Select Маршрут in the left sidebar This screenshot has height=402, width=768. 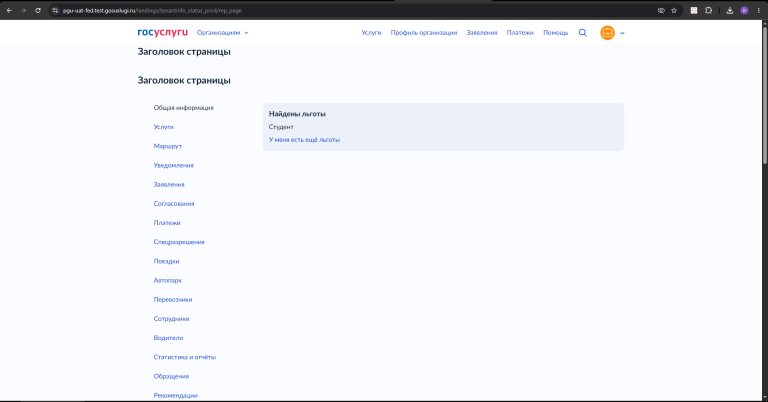click(168, 146)
